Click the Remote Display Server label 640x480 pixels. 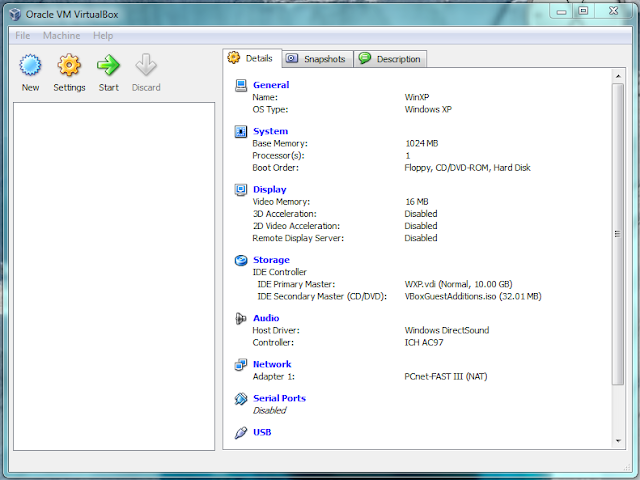click(x=298, y=238)
